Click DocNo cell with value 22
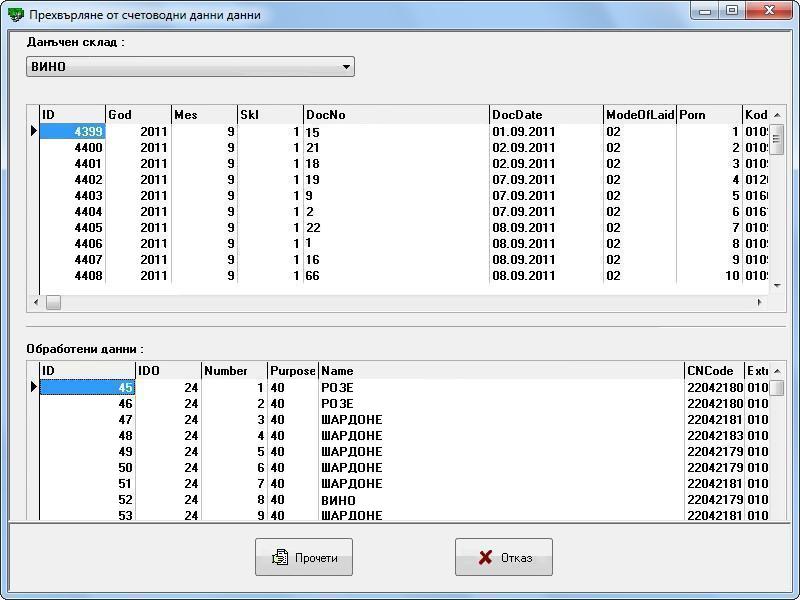Viewport: 800px width, 600px height. (396, 228)
